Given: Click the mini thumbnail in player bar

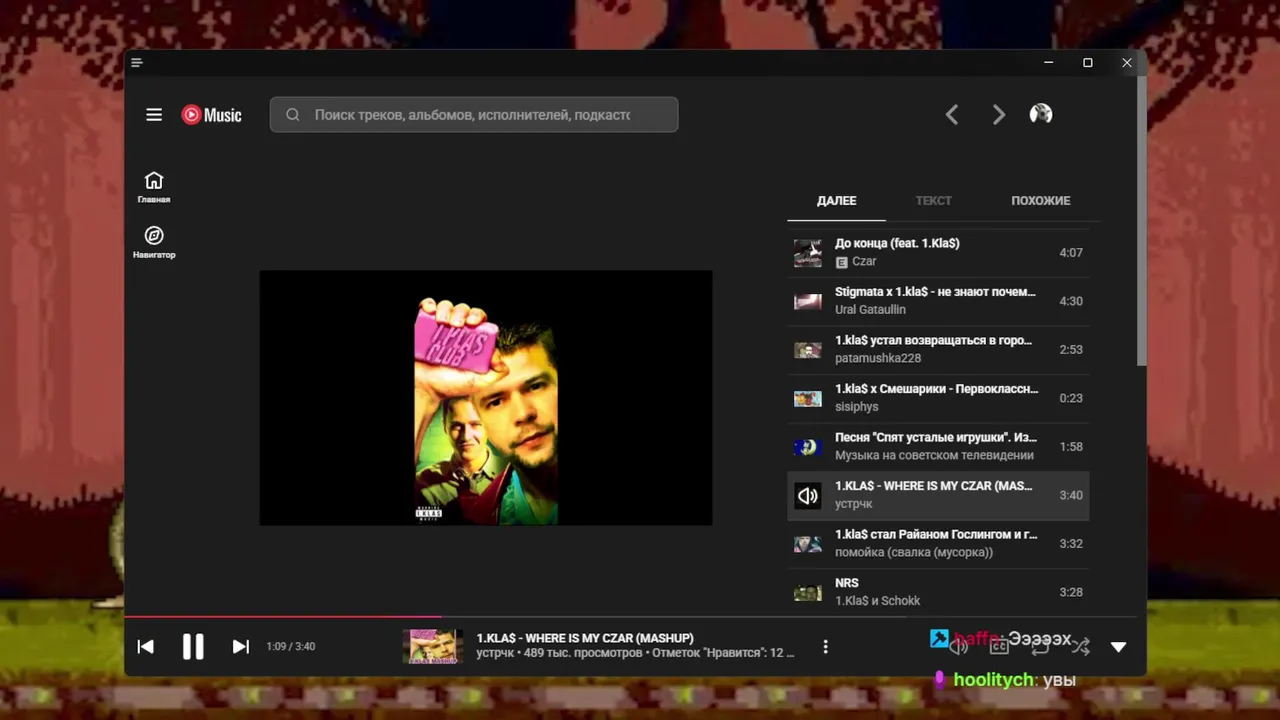Looking at the screenshot, I should [x=432, y=647].
